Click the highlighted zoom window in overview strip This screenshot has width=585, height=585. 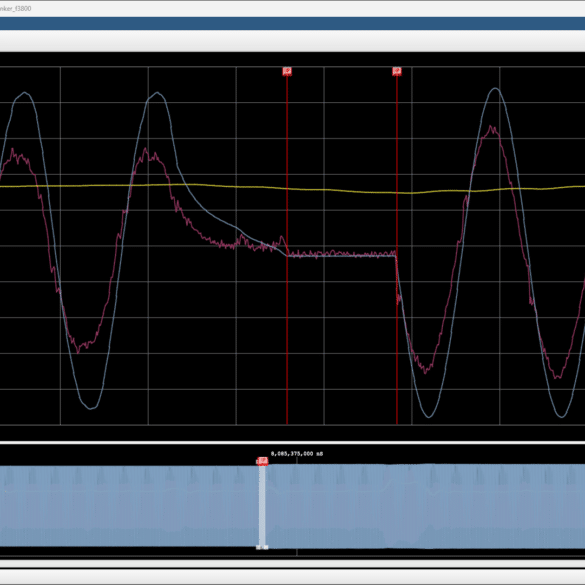[262, 506]
